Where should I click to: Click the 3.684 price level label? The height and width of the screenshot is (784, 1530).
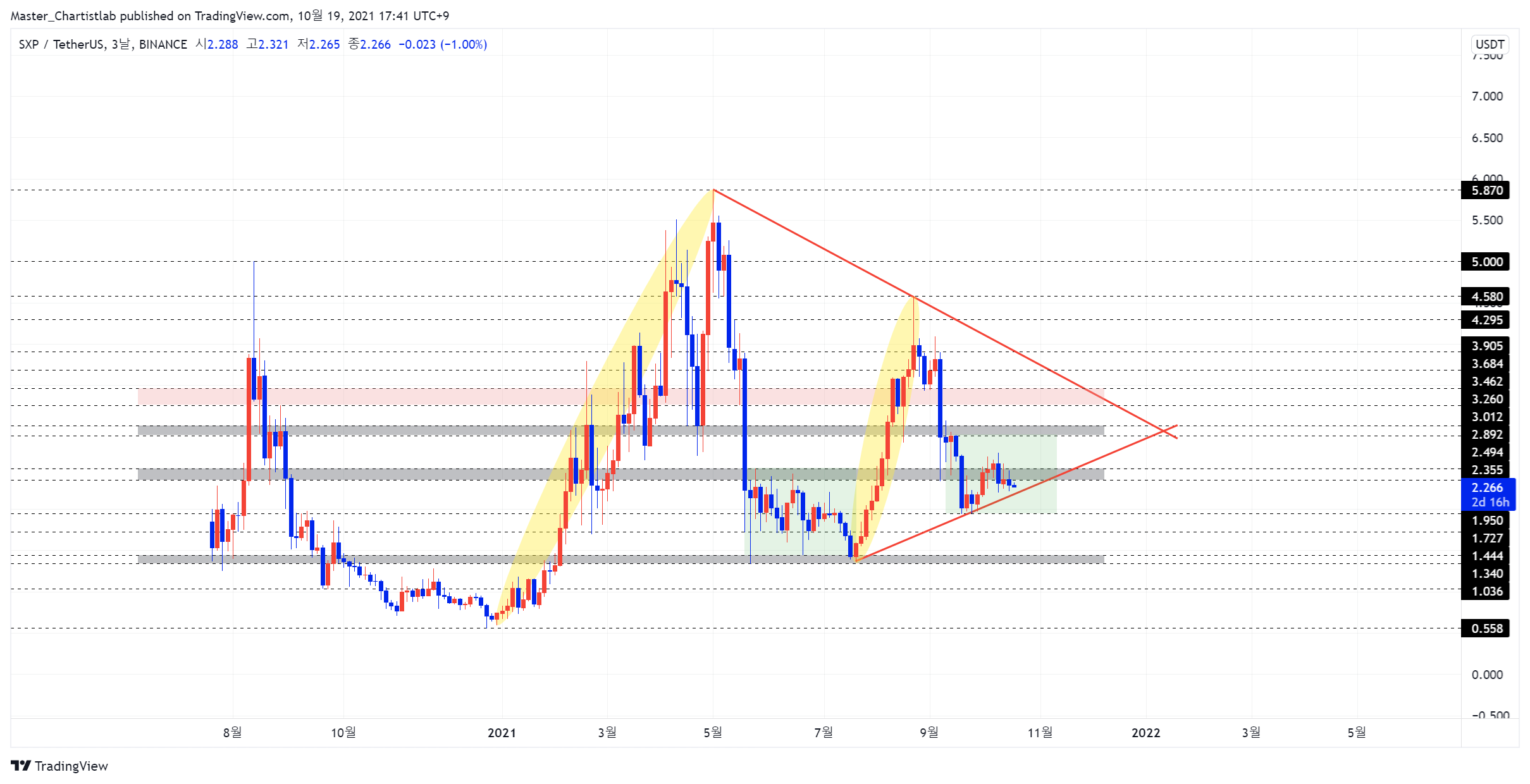pos(1485,364)
